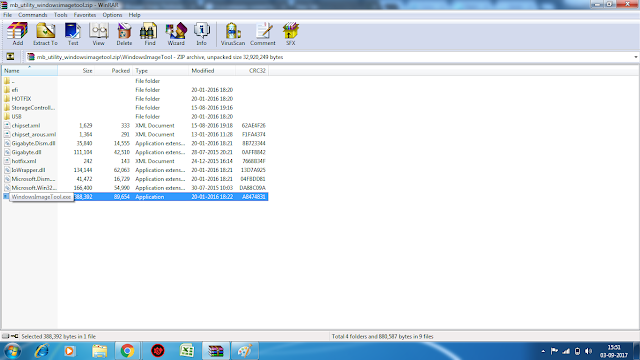Click the Extract To icon
Viewport: 640px width, 360px height.
pyautogui.click(x=45, y=34)
